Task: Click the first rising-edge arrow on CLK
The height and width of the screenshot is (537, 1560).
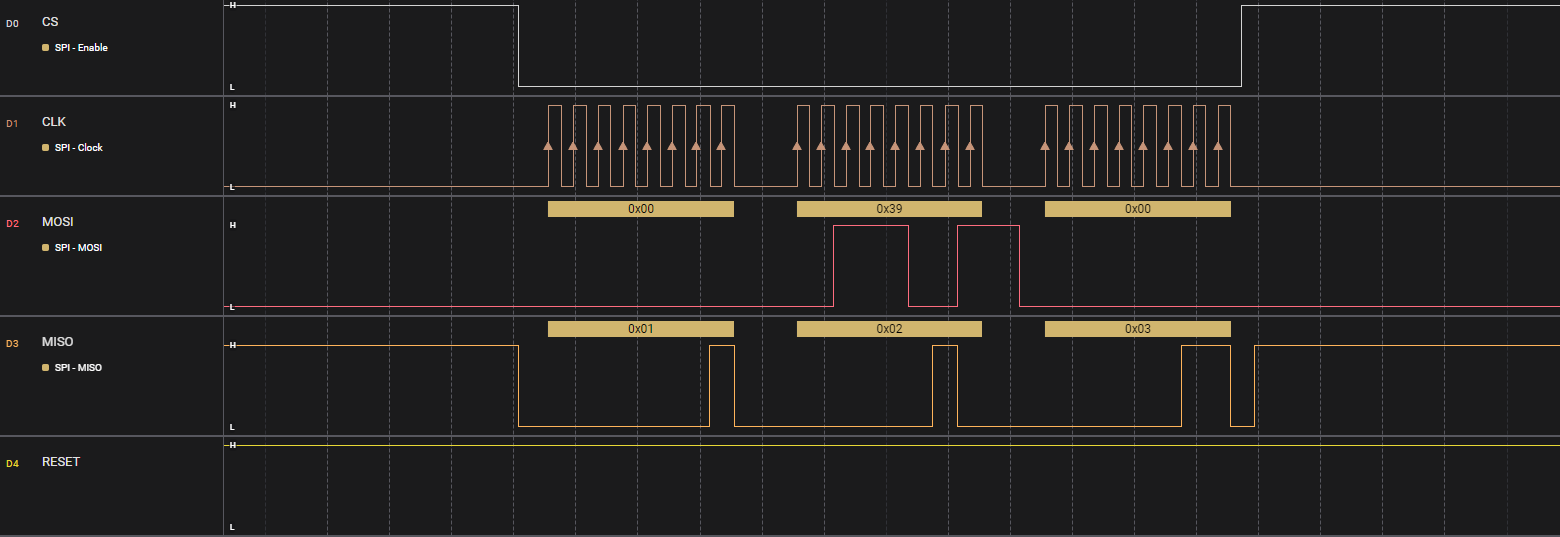Action: 548,146
